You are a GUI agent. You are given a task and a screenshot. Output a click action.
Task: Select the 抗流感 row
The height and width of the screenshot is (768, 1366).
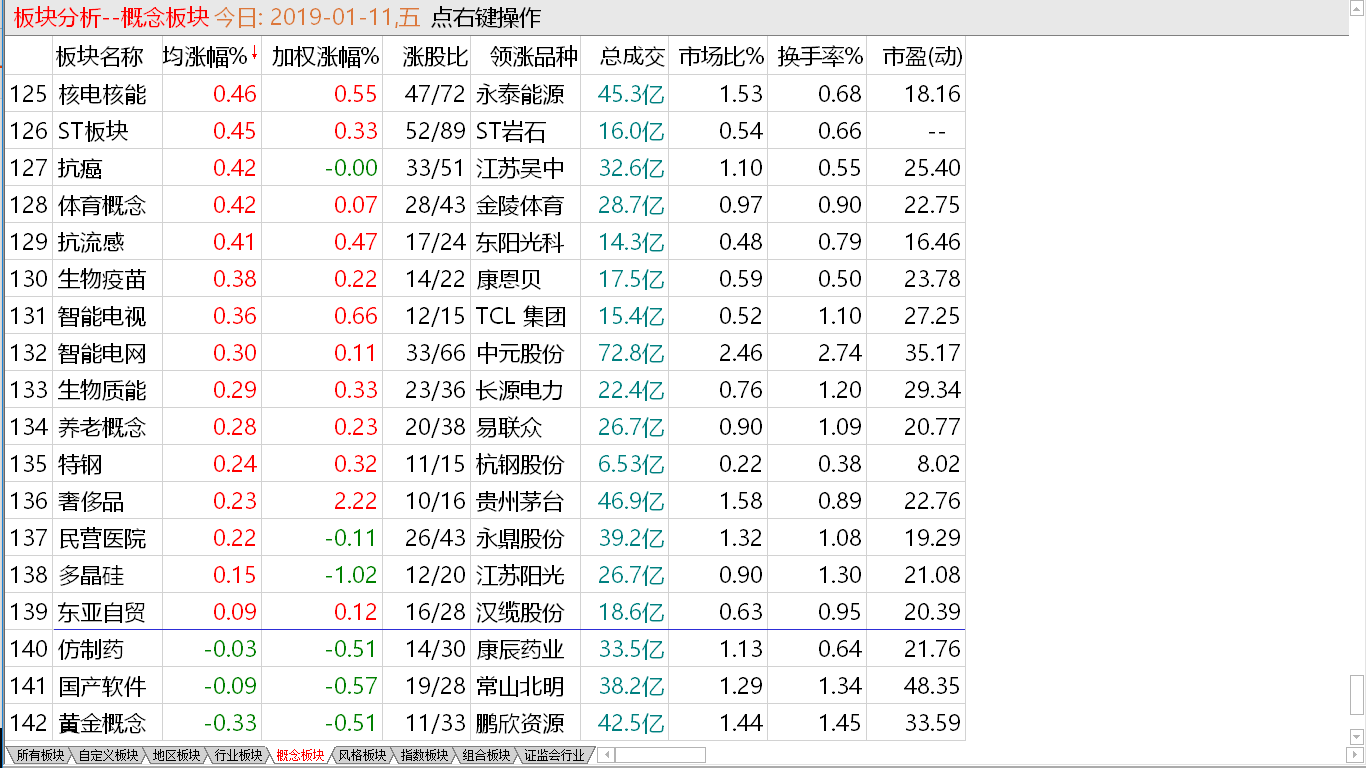485,242
